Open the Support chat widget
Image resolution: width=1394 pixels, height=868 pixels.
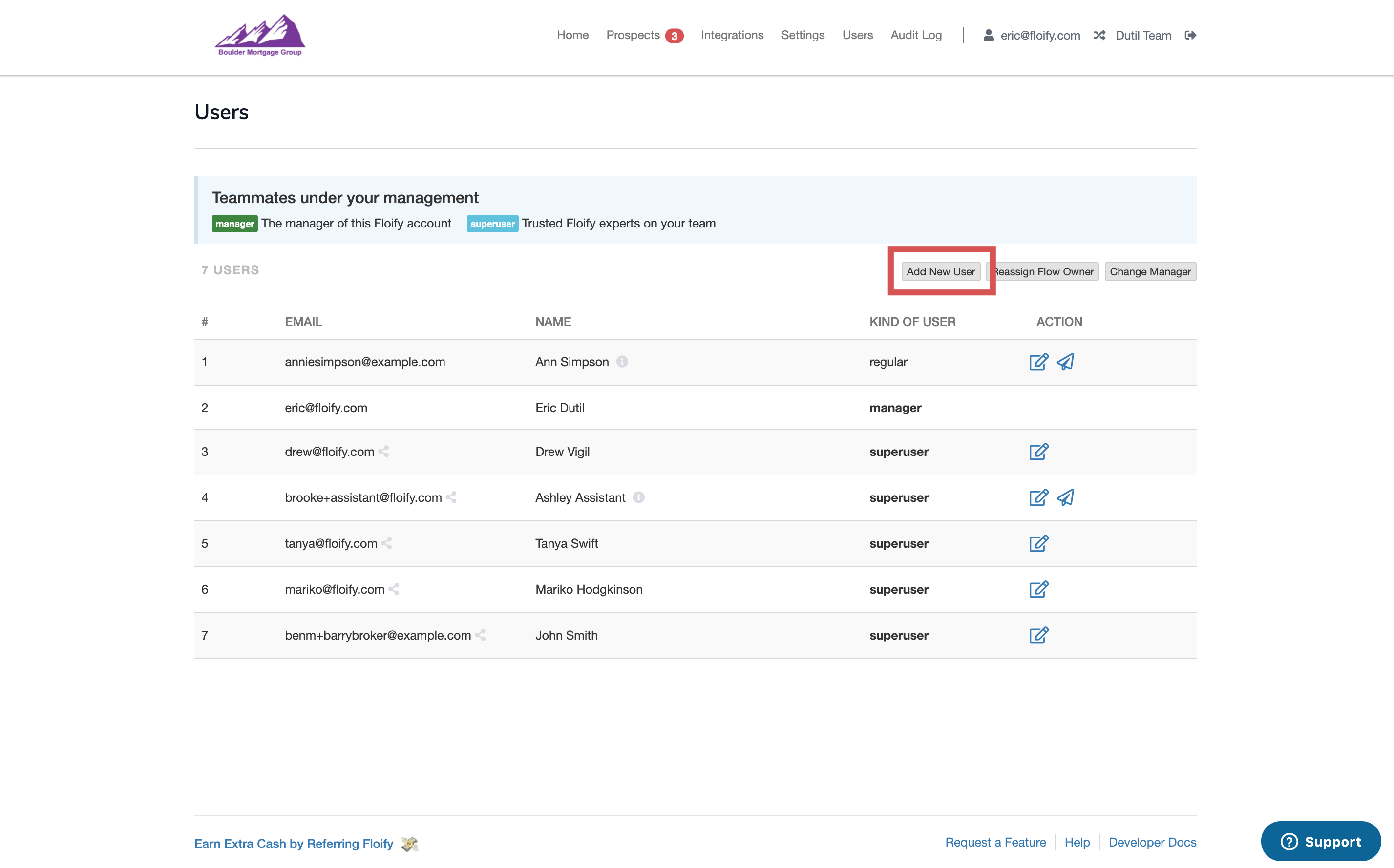[x=1320, y=842]
